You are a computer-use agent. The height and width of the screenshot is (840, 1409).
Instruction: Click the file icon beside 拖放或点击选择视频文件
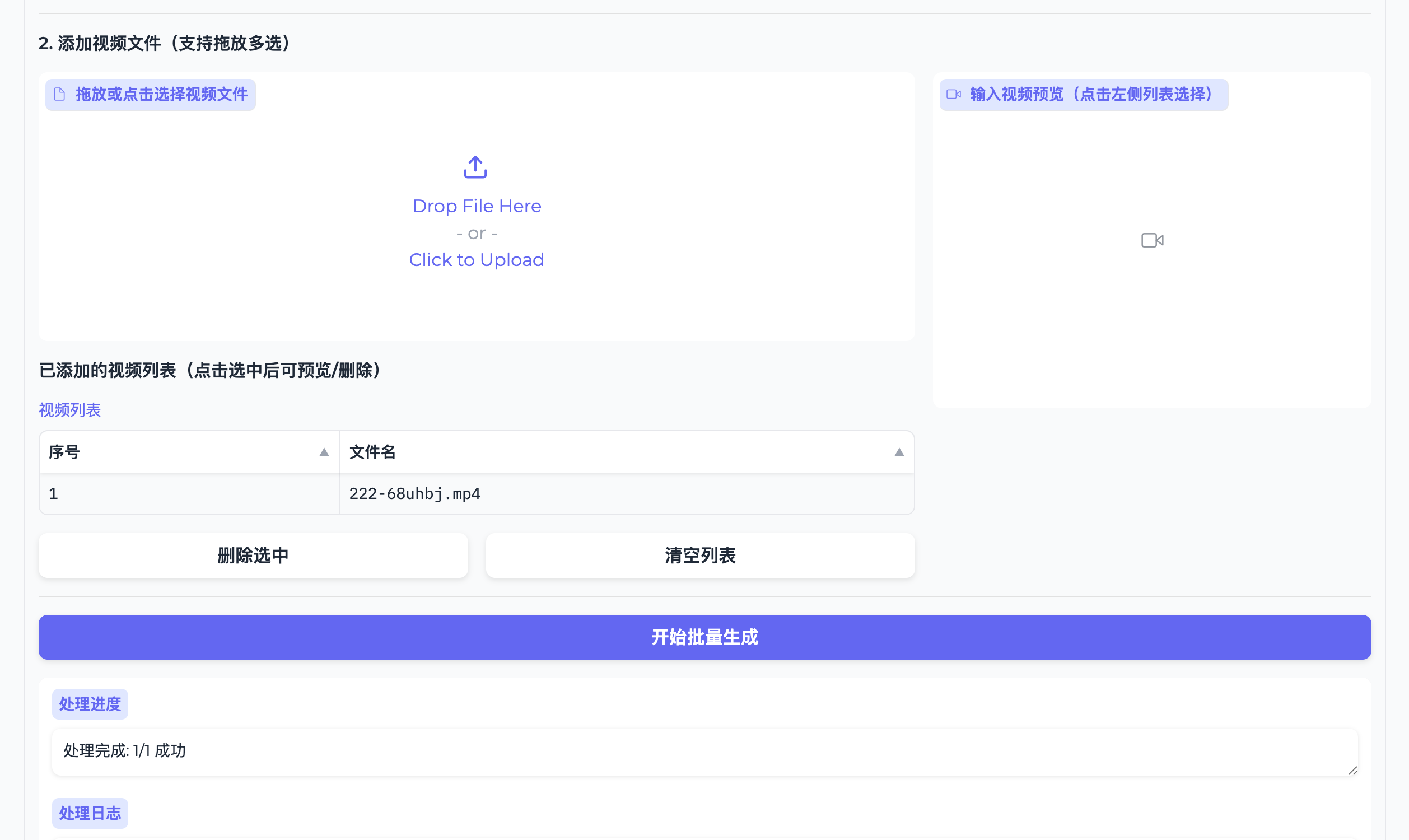[59, 95]
